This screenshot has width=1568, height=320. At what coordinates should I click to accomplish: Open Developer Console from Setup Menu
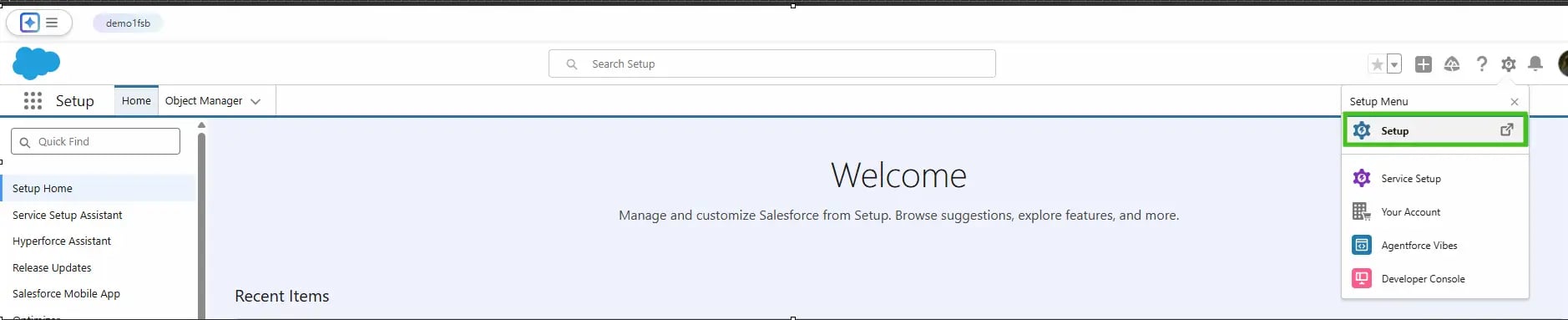(x=1435, y=278)
